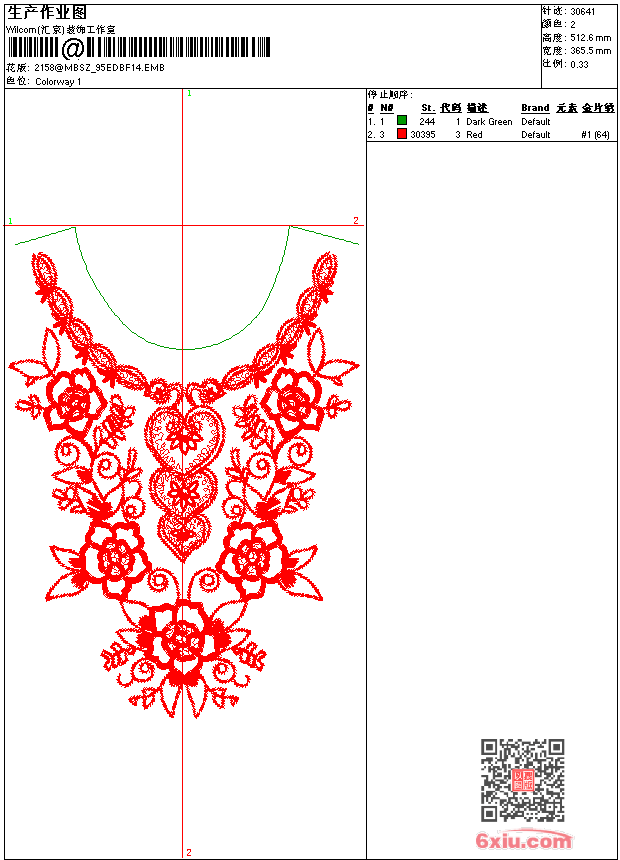Click the red logo inside the QR code
The image size is (620, 860).
point(523,781)
